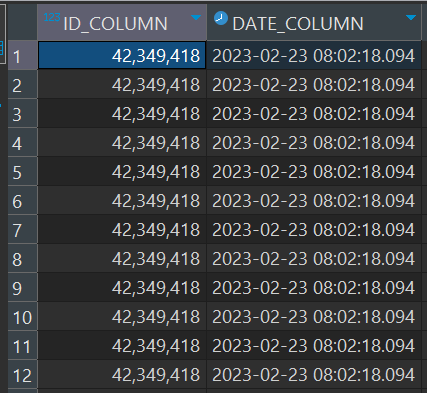Click ID_COLUMN cell in row 3
The height and width of the screenshot is (393, 427).
tap(122, 113)
